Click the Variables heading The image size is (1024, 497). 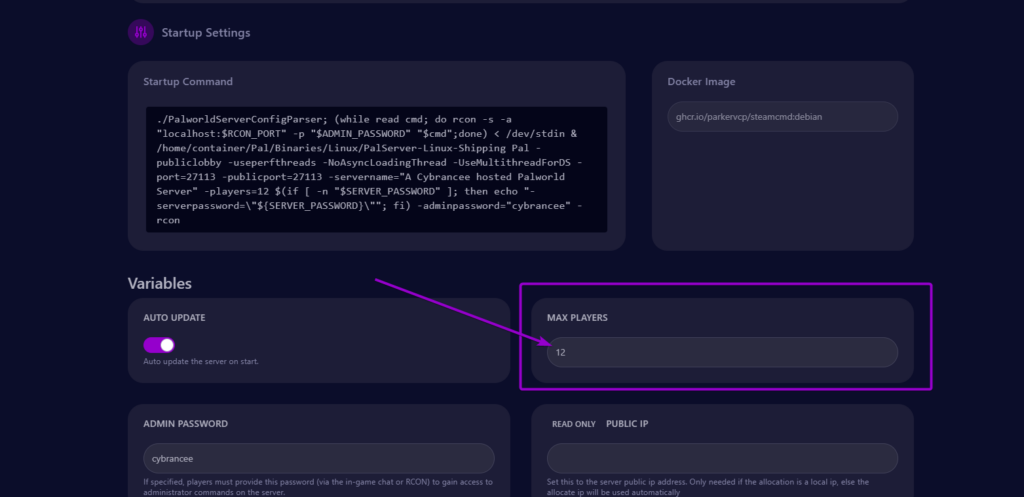(x=160, y=283)
